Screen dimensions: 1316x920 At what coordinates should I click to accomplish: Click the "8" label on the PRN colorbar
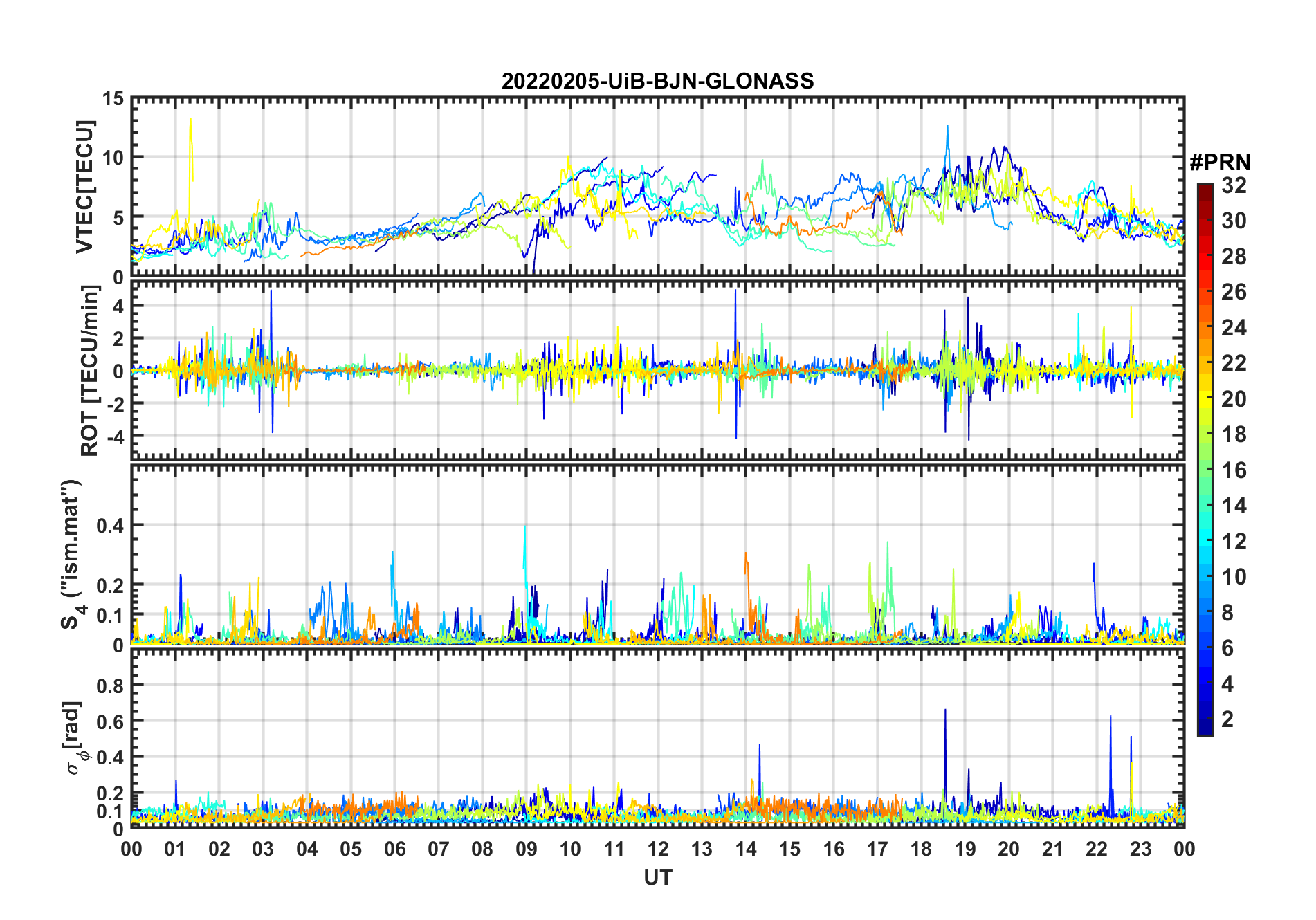click(1227, 613)
